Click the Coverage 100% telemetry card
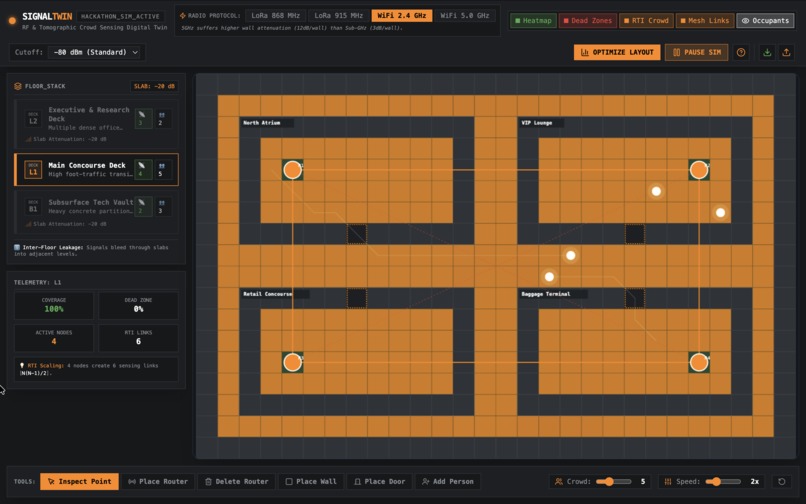 pos(54,305)
